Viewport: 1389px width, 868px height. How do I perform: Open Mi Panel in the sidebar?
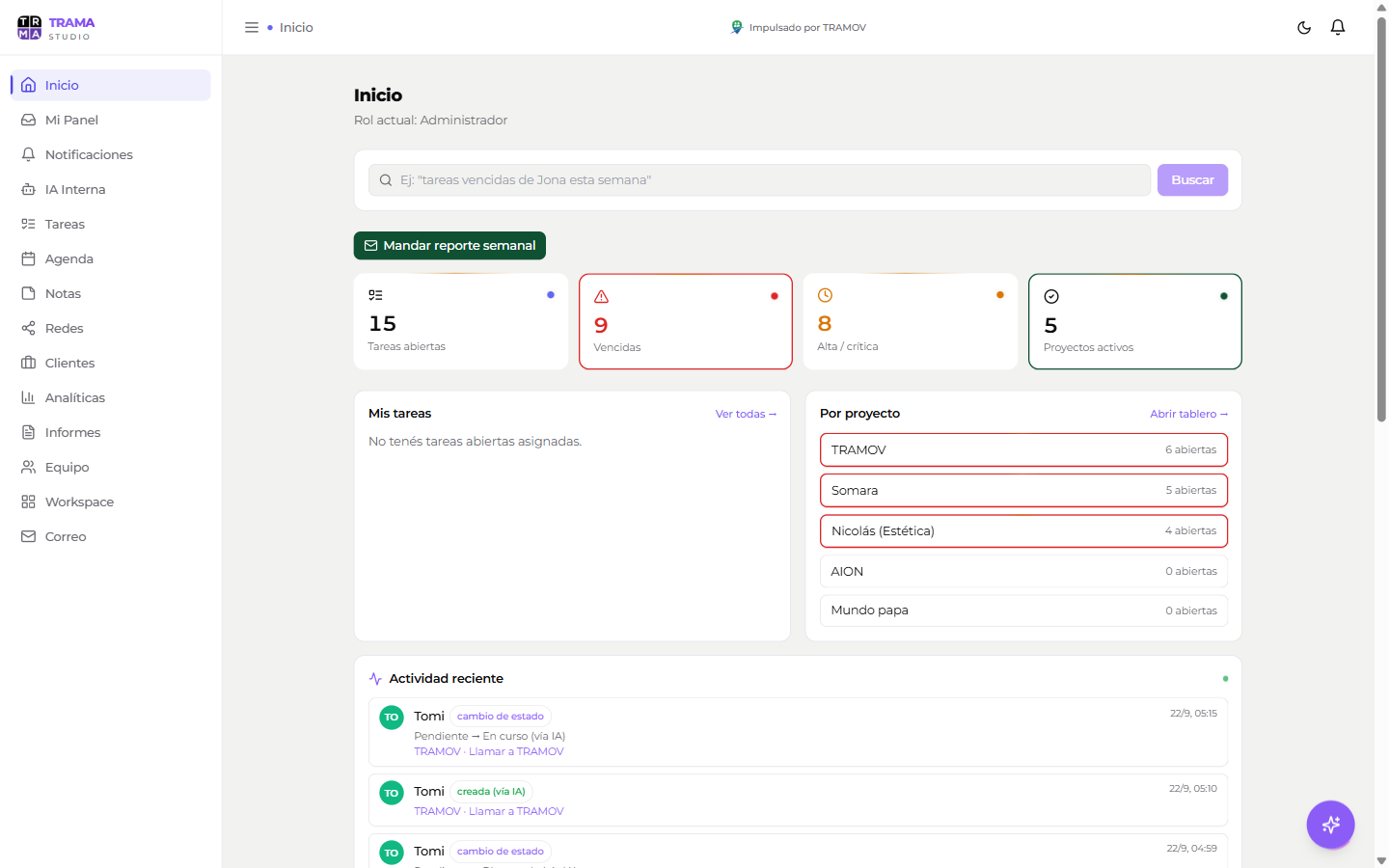click(110, 120)
